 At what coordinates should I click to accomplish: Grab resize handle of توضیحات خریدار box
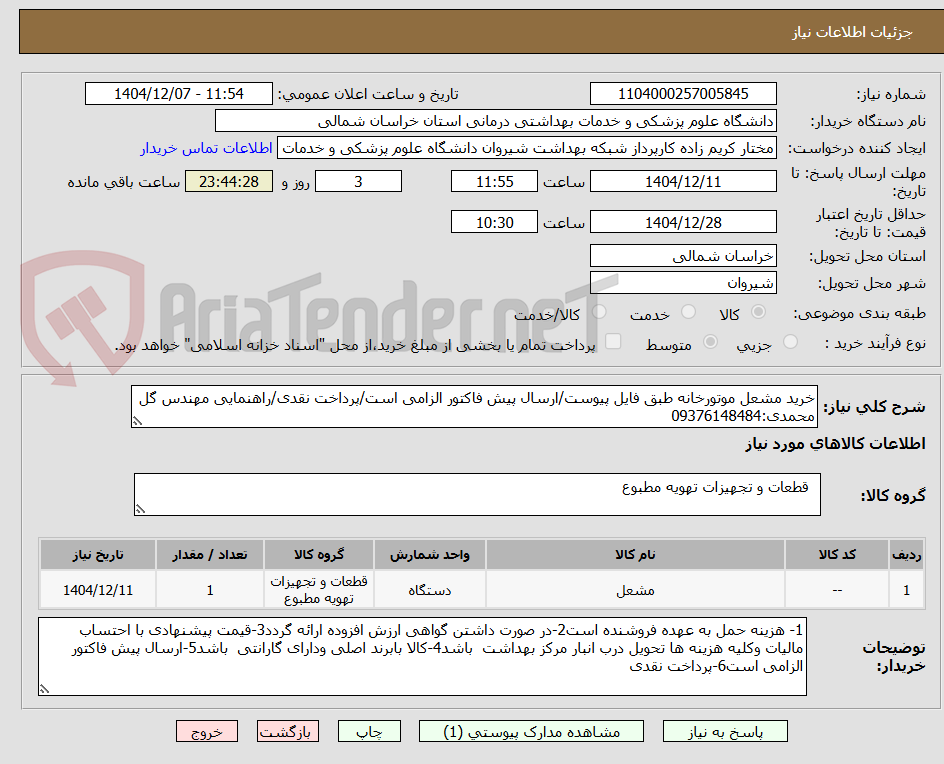(45, 689)
